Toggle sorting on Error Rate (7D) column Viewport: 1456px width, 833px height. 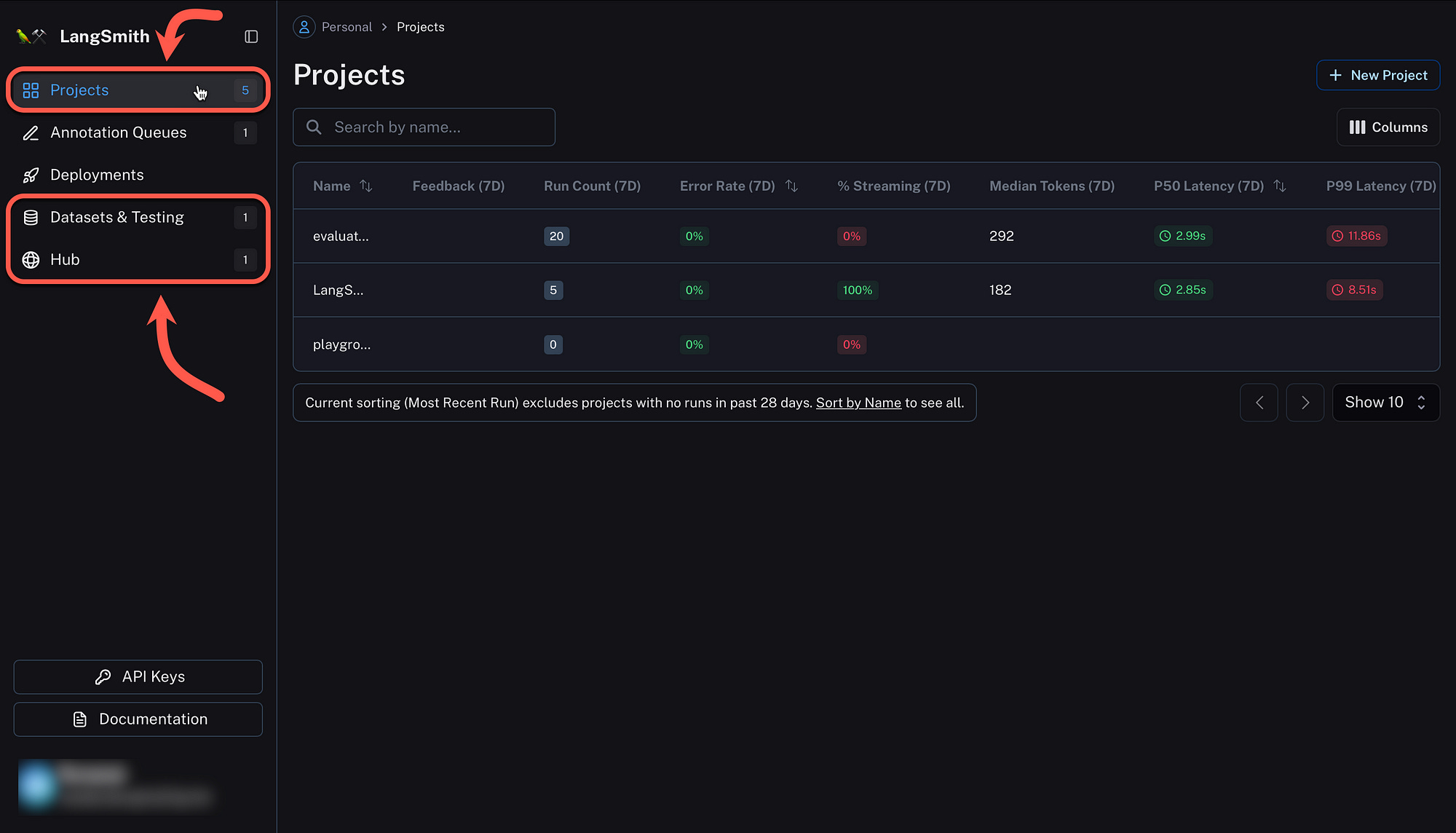(791, 186)
